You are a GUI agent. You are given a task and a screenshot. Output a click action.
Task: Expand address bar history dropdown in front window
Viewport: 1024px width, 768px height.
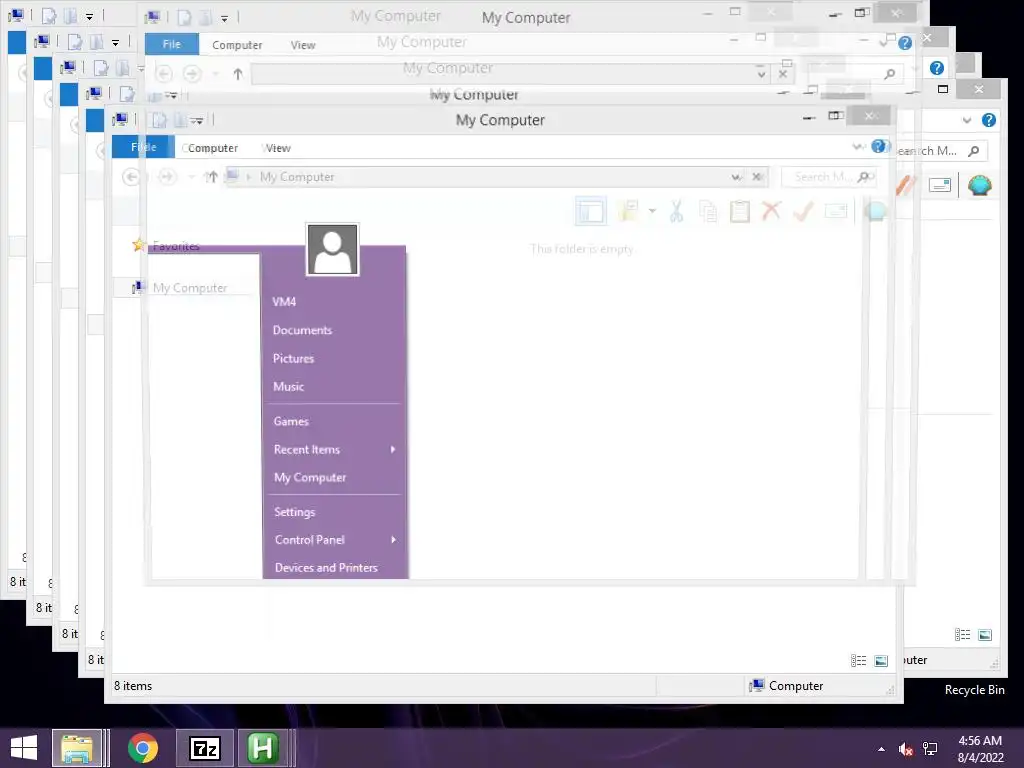(x=737, y=177)
